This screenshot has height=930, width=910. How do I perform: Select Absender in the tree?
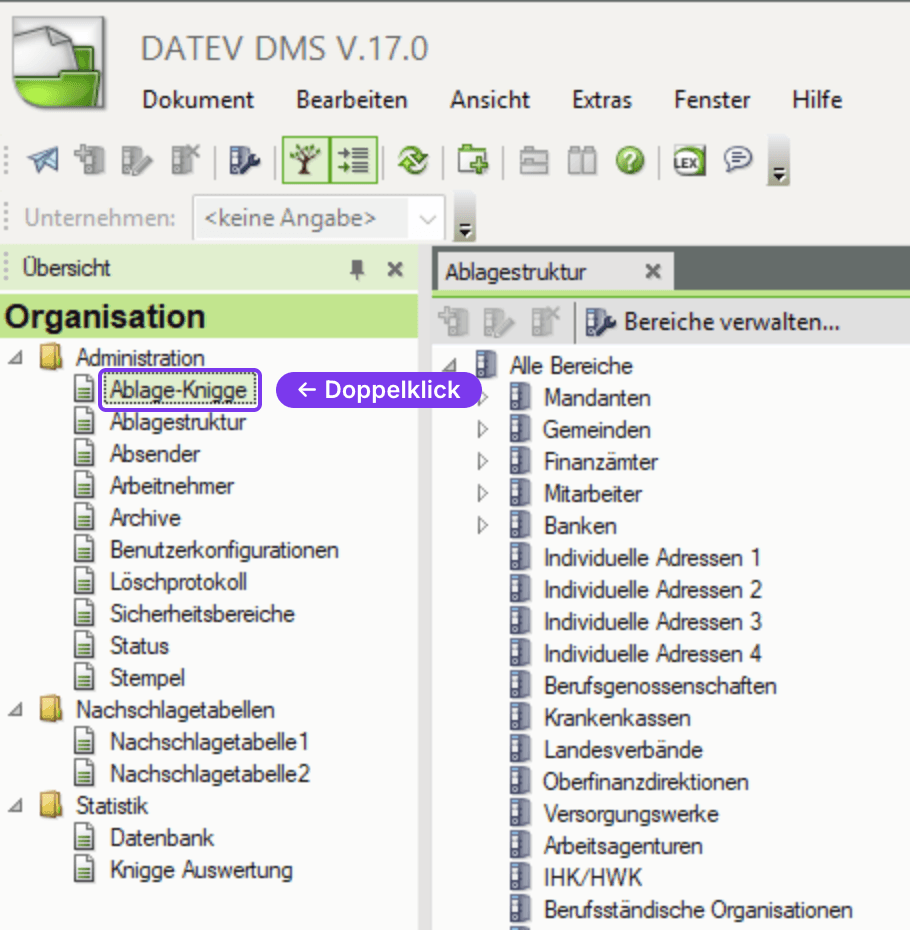point(155,454)
